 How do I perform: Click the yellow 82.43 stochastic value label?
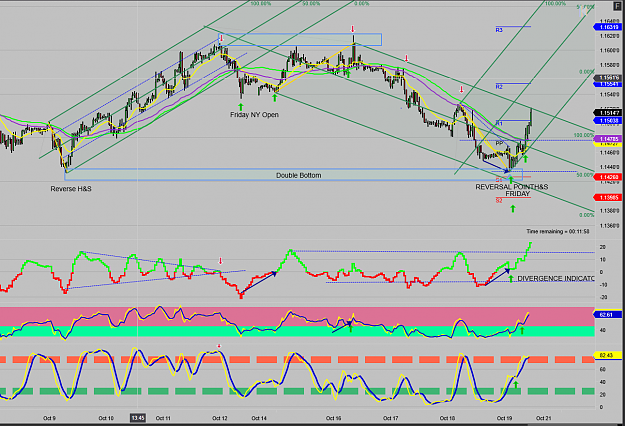pos(608,355)
